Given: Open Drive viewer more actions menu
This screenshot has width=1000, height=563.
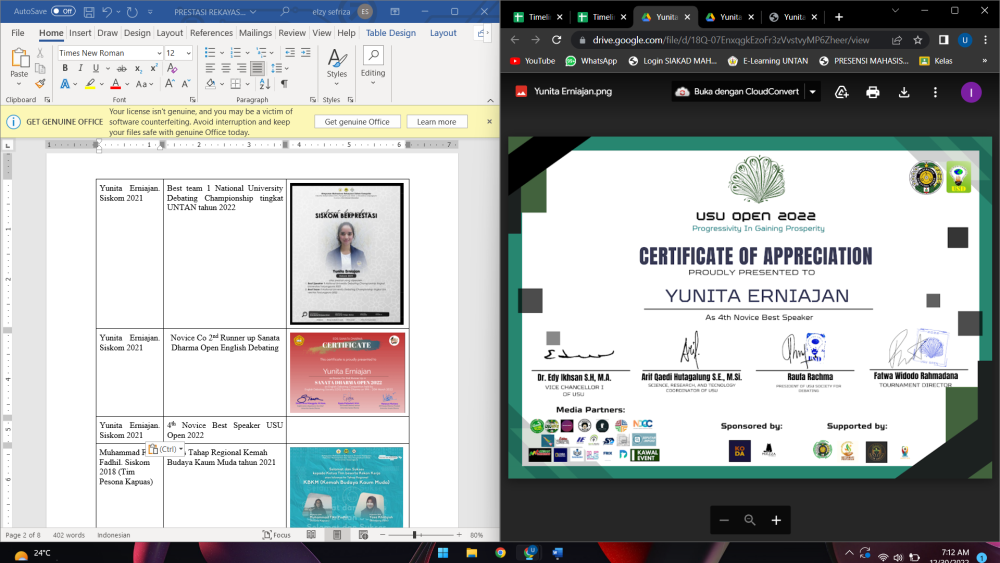Looking at the screenshot, I should (x=935, y=92).
